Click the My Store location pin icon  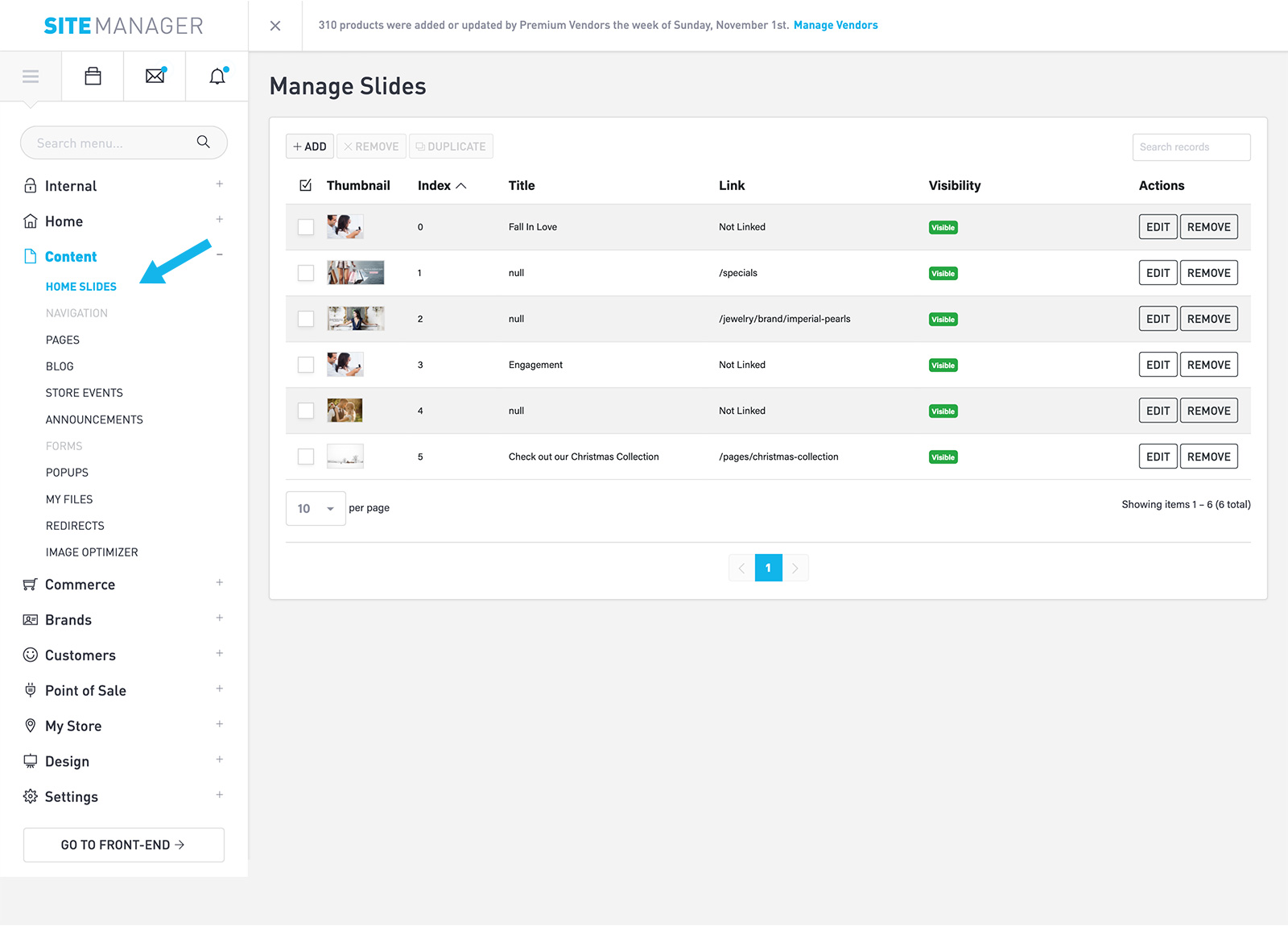[x=31, y=726]
